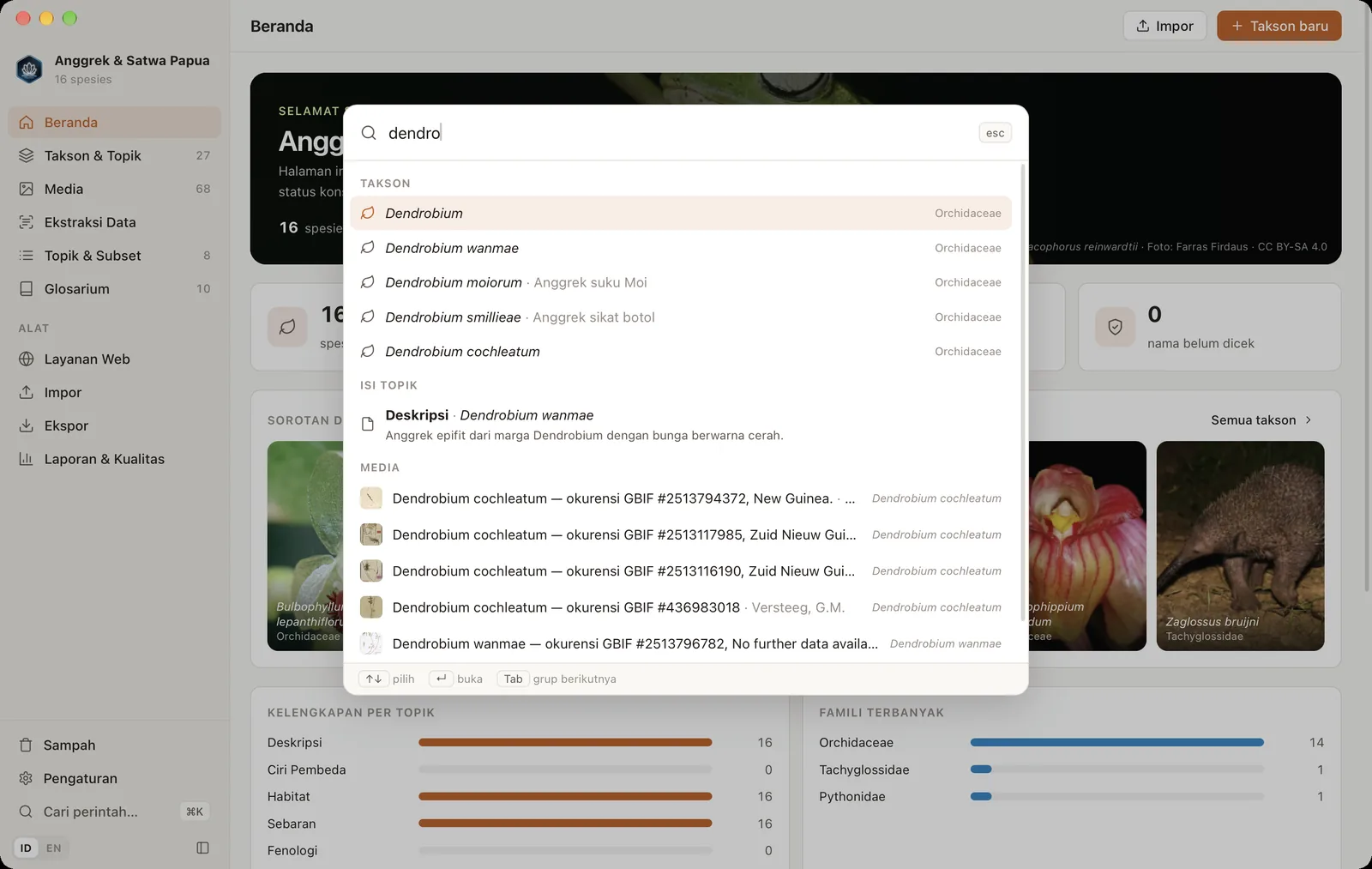Click the document icon beside Deskripsi result
This screenshot has width=1372, height=869.
tap(368, 424)
